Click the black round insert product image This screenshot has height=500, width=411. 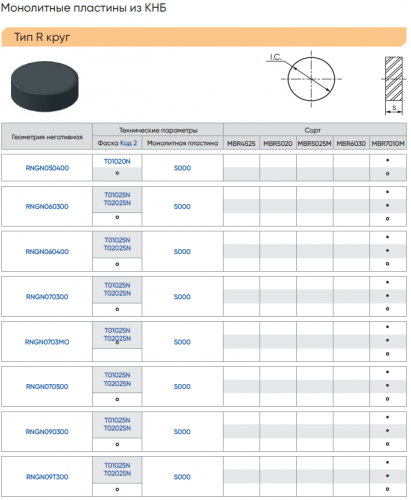coord(45,86)
